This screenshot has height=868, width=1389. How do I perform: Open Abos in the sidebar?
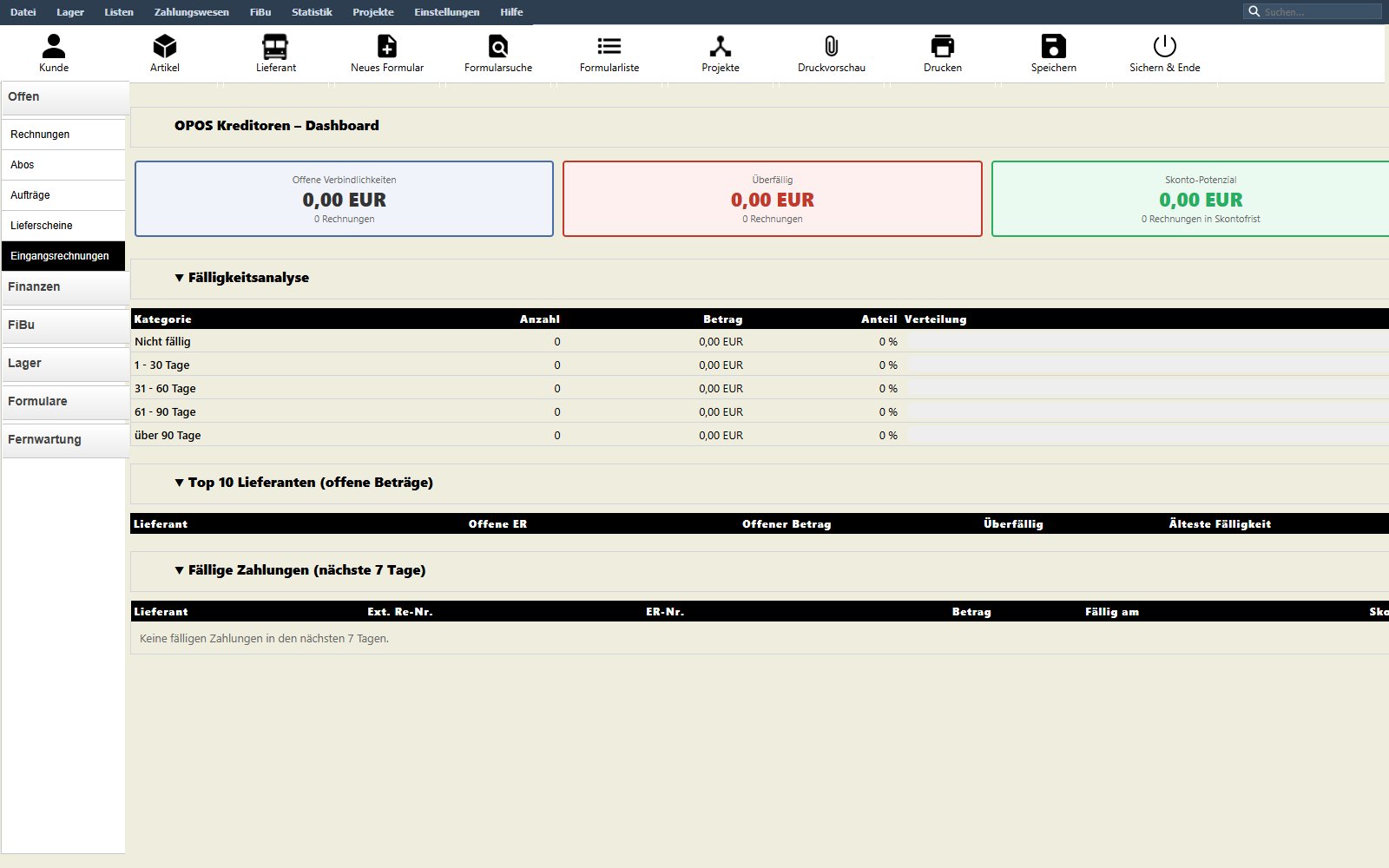coord(63,165)
